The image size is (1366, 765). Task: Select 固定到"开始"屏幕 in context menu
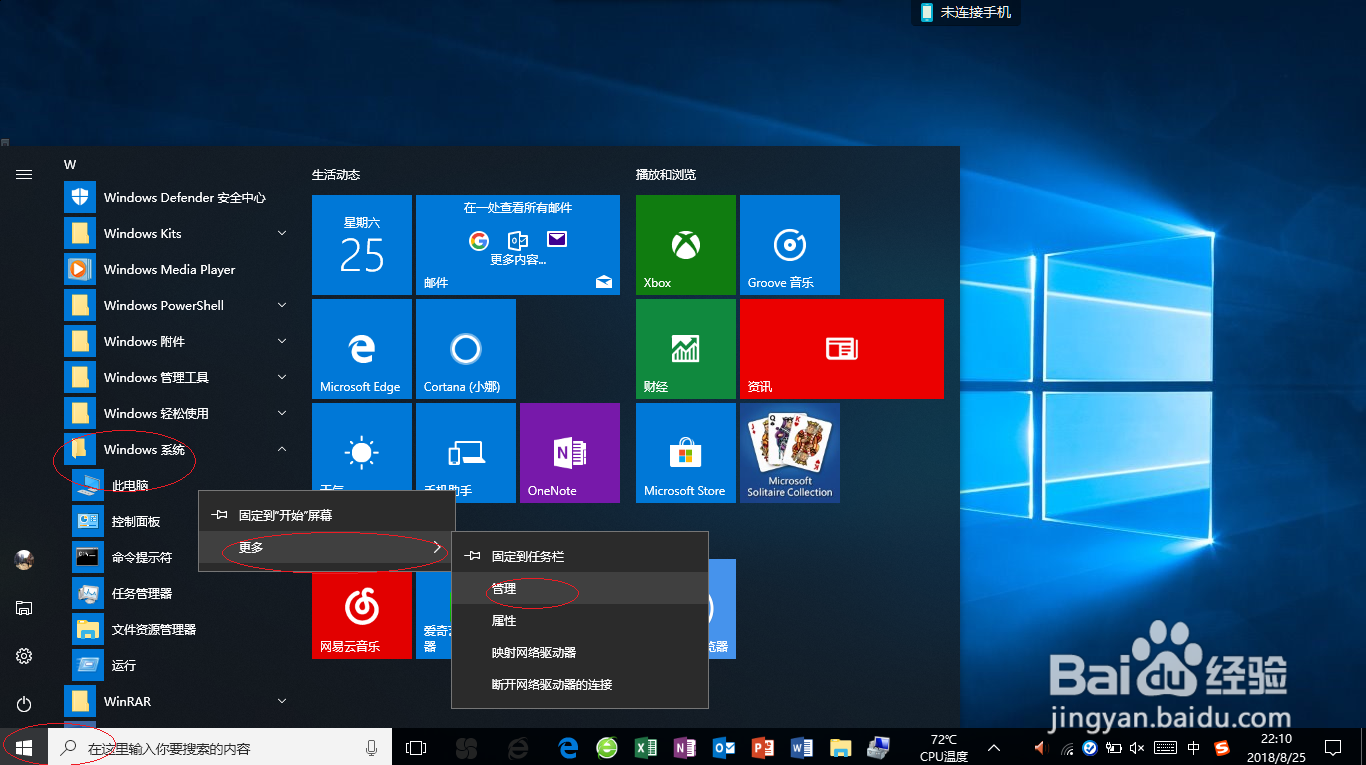327,516
